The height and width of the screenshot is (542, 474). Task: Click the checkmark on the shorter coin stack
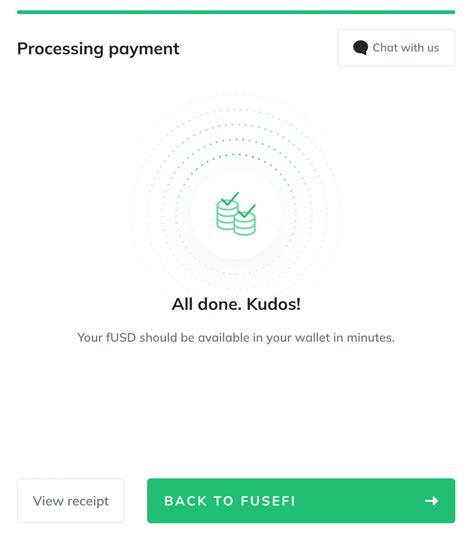pos(248,211)
